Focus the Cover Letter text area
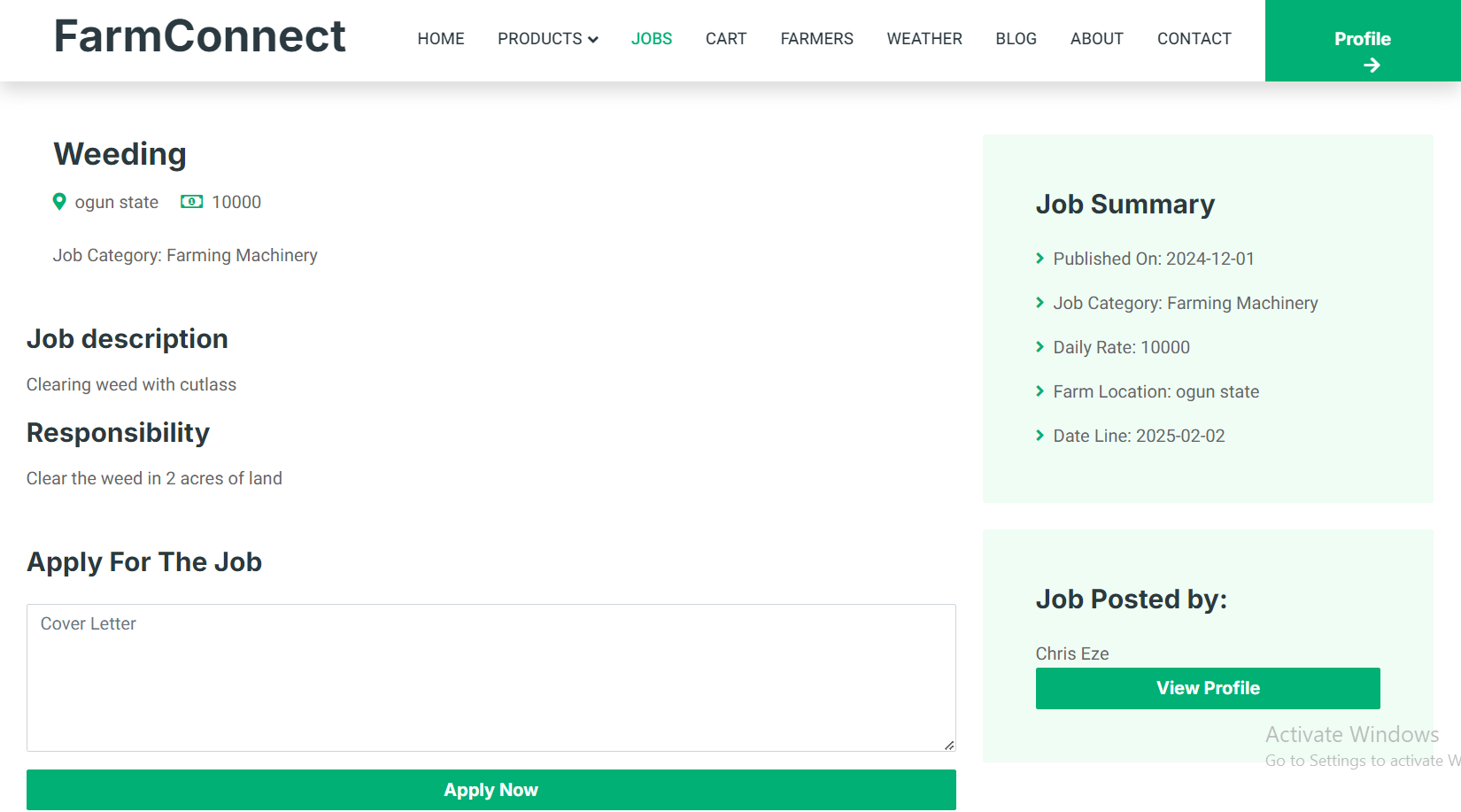1461x812 pixels. pos(491,677)
